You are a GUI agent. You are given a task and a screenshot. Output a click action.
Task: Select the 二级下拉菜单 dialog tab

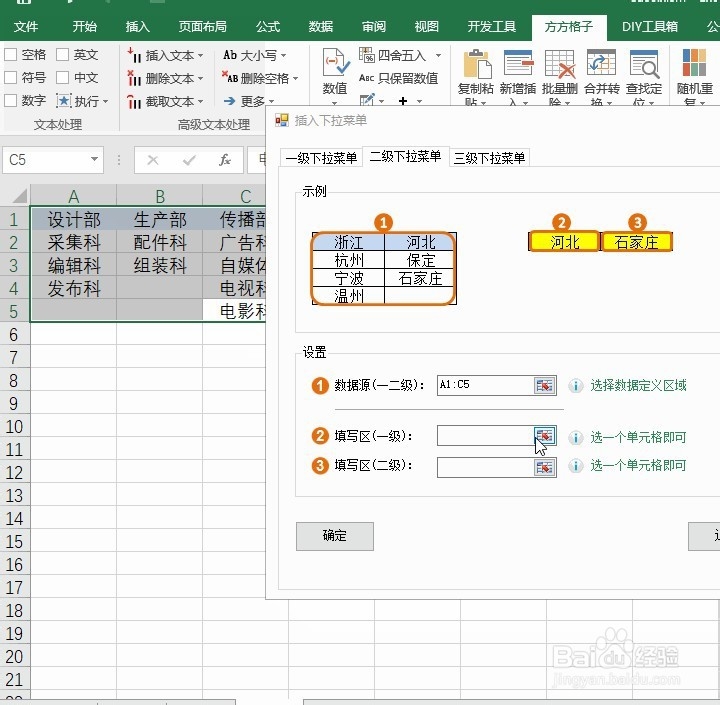[405, 157]
